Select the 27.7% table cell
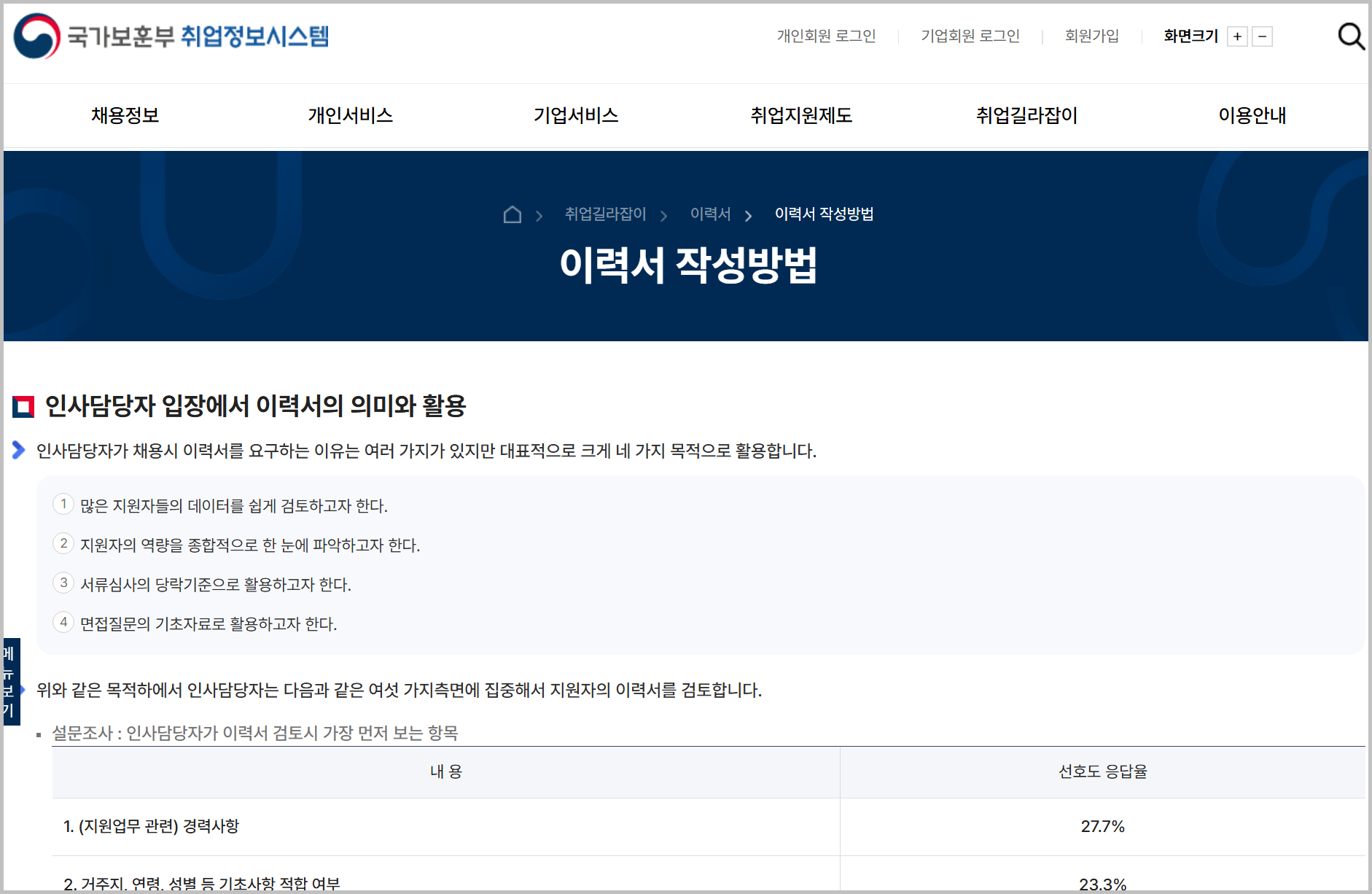1372x894 pixels. pos(1103,826)
